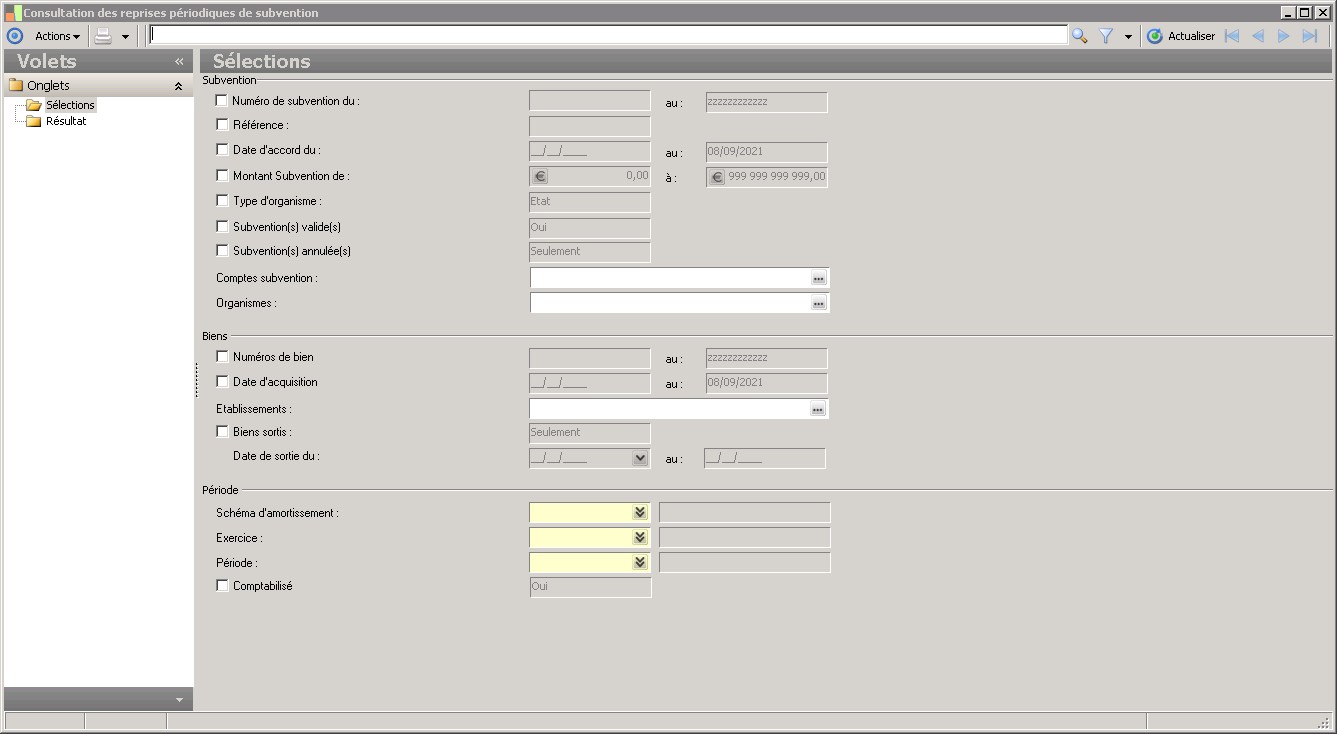Go to the first record
The width and height of the screenshot is (1337, 734).
coord(1232,36)
